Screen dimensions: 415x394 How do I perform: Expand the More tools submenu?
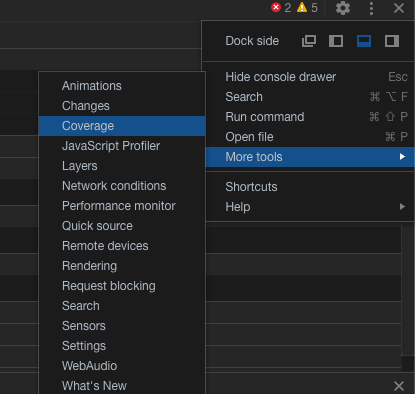click(310, 157)
